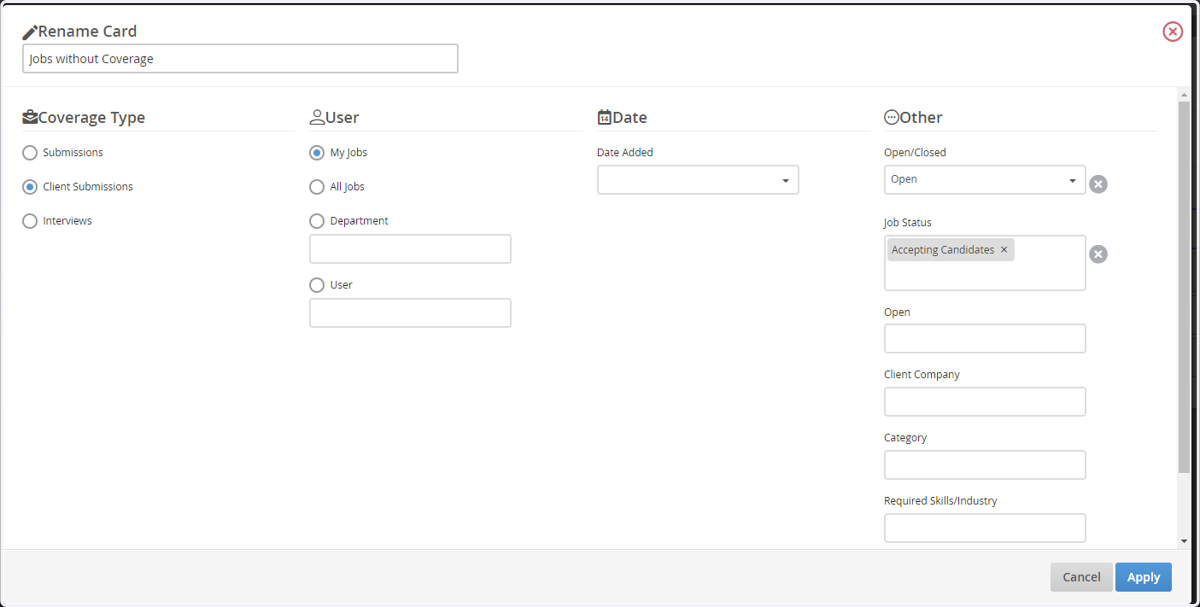Select the Submissions coverage type
1200x607 pixels.
click(30, 153)
